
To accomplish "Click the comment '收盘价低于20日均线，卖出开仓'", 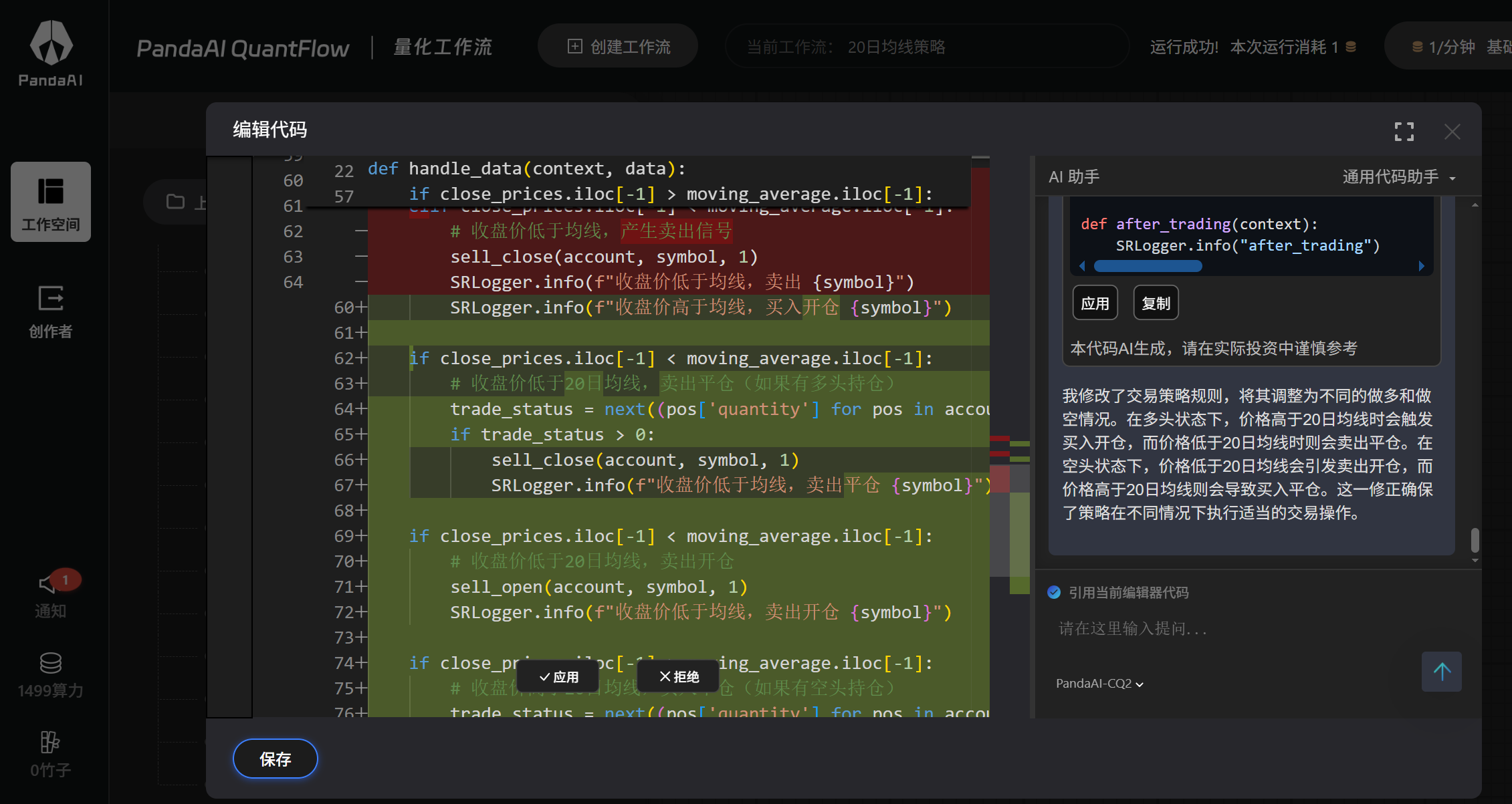I will pos(592,561).
